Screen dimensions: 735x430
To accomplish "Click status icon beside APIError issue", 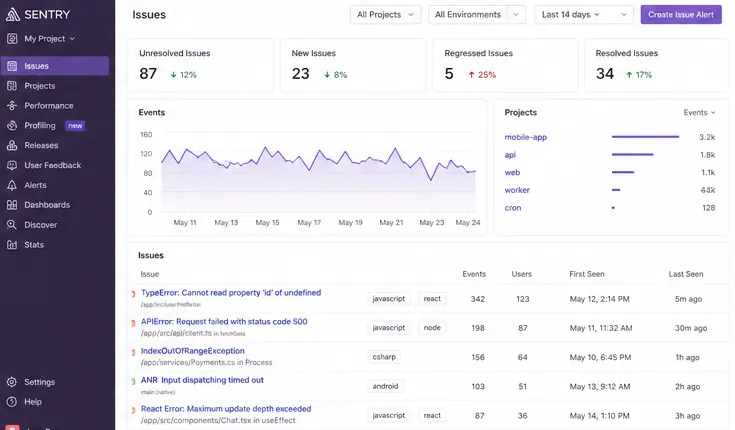I will [134, 323].
